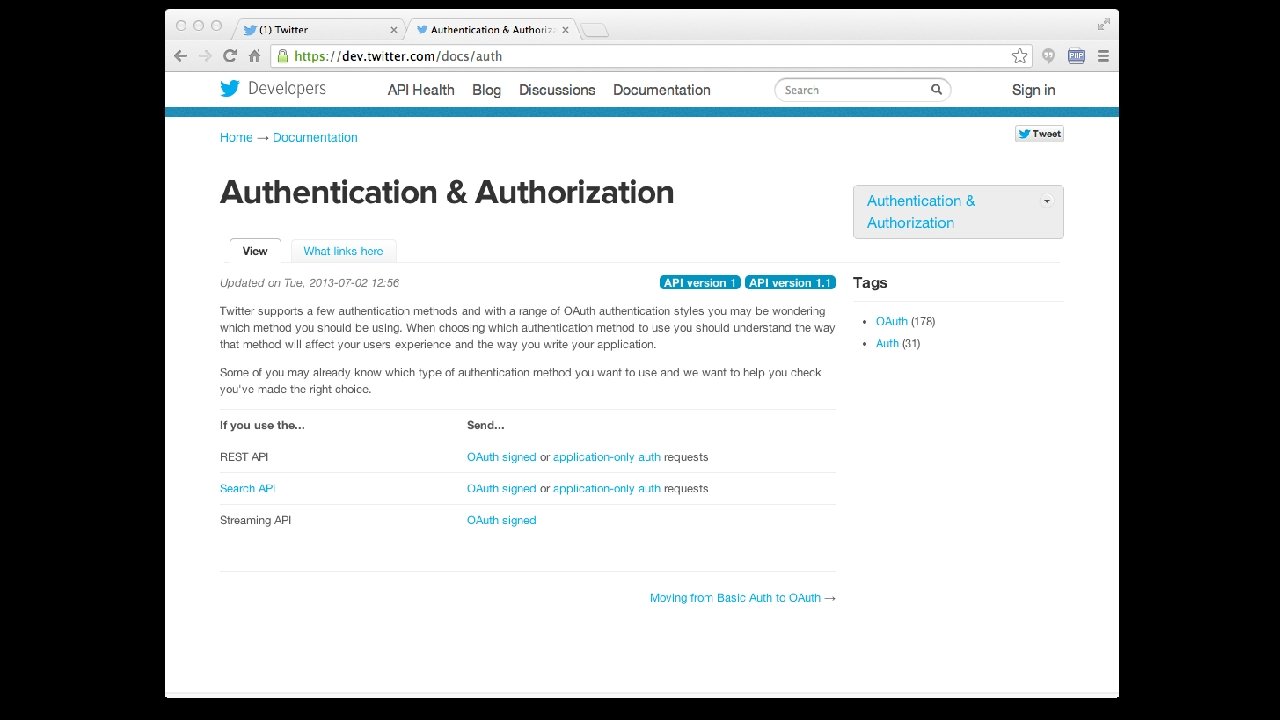Click the 'Tags' sidebar heading
The width and height of the screenshot is (1280, 720).
click(870, 283)
